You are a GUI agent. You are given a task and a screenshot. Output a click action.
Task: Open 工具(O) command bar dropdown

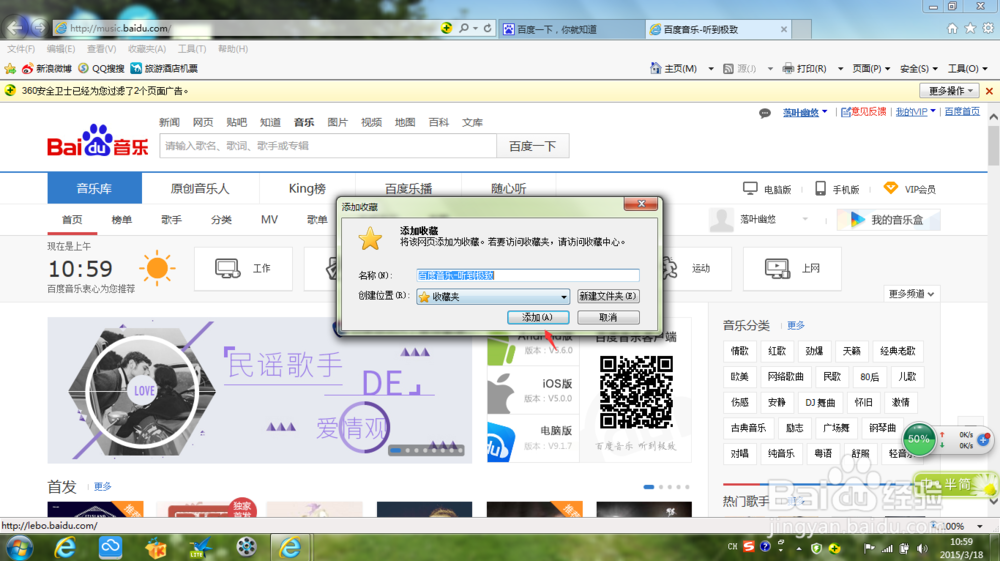[967, 68]
